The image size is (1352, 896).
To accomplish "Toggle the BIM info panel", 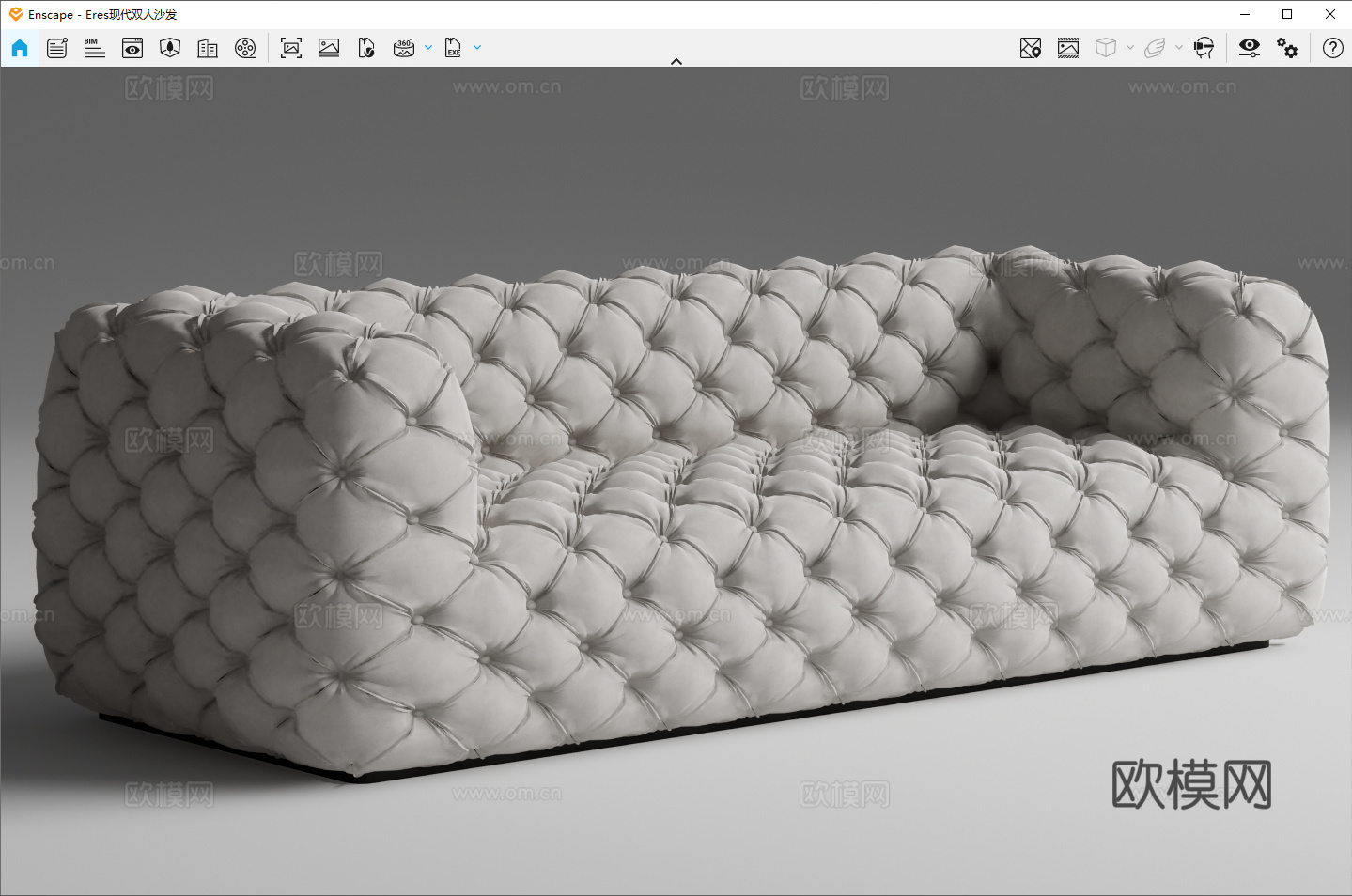I will click(94, 48).
